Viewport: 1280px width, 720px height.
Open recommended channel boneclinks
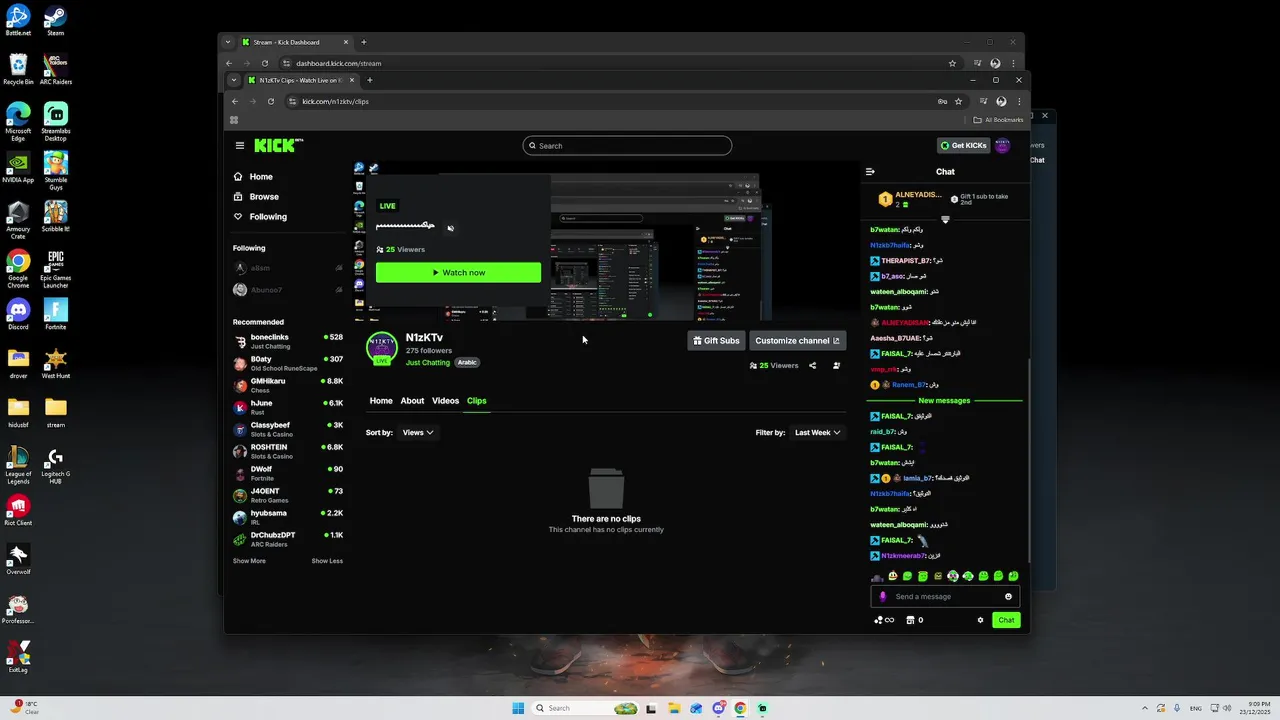pyautogui.click(x=288, y=342)
